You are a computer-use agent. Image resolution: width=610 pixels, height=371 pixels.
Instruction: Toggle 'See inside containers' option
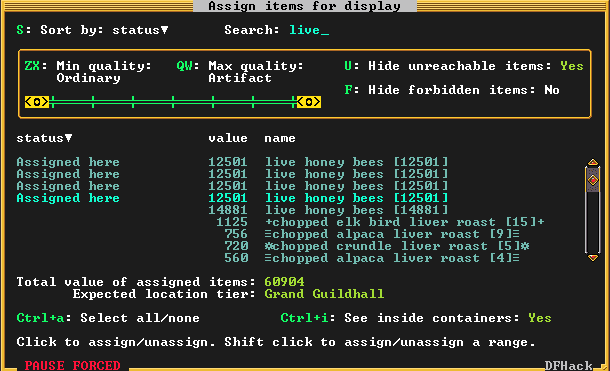[416, 318]
